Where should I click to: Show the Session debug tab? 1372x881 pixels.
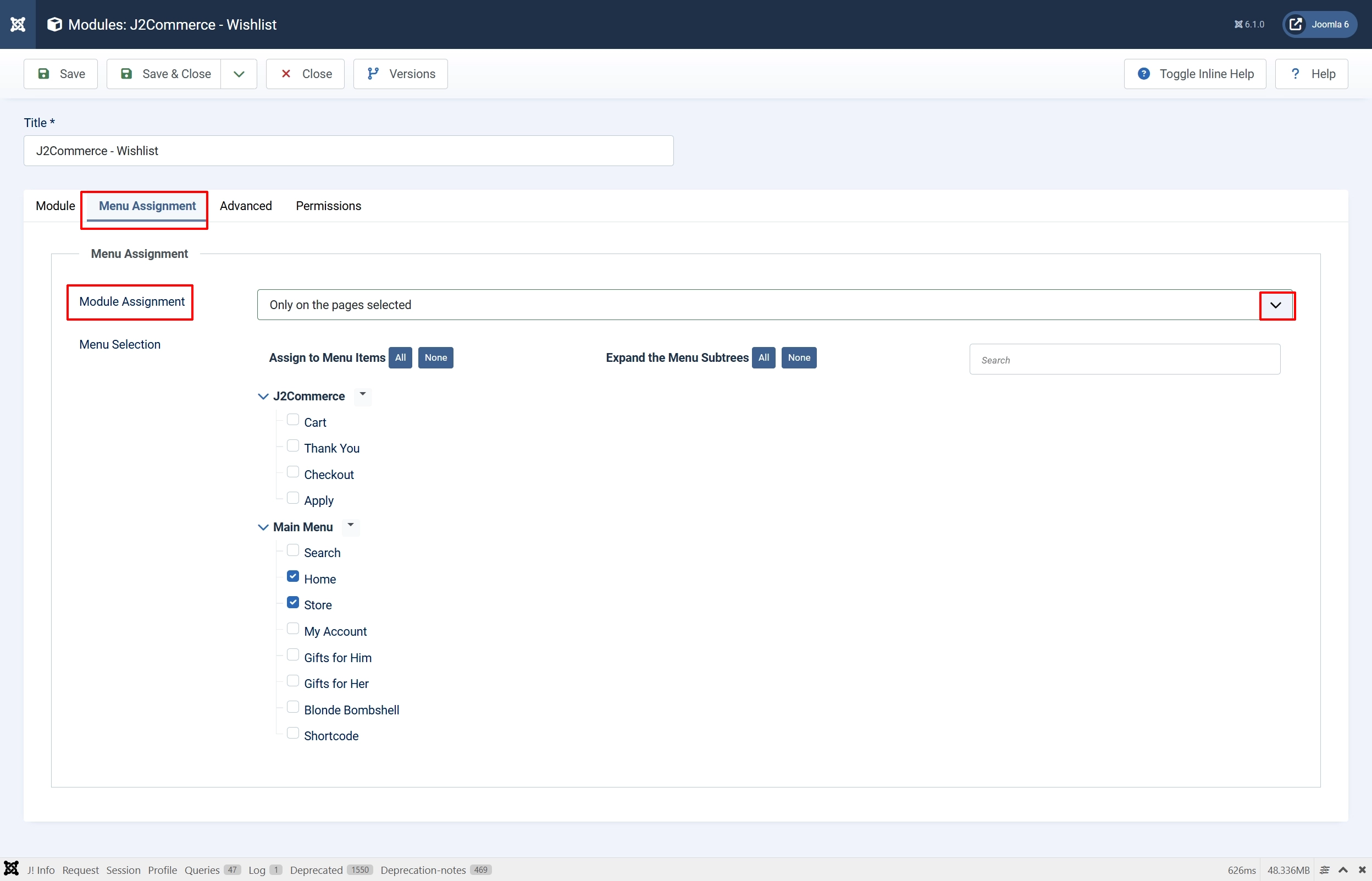pyautogui.click(x=123, y=870)
